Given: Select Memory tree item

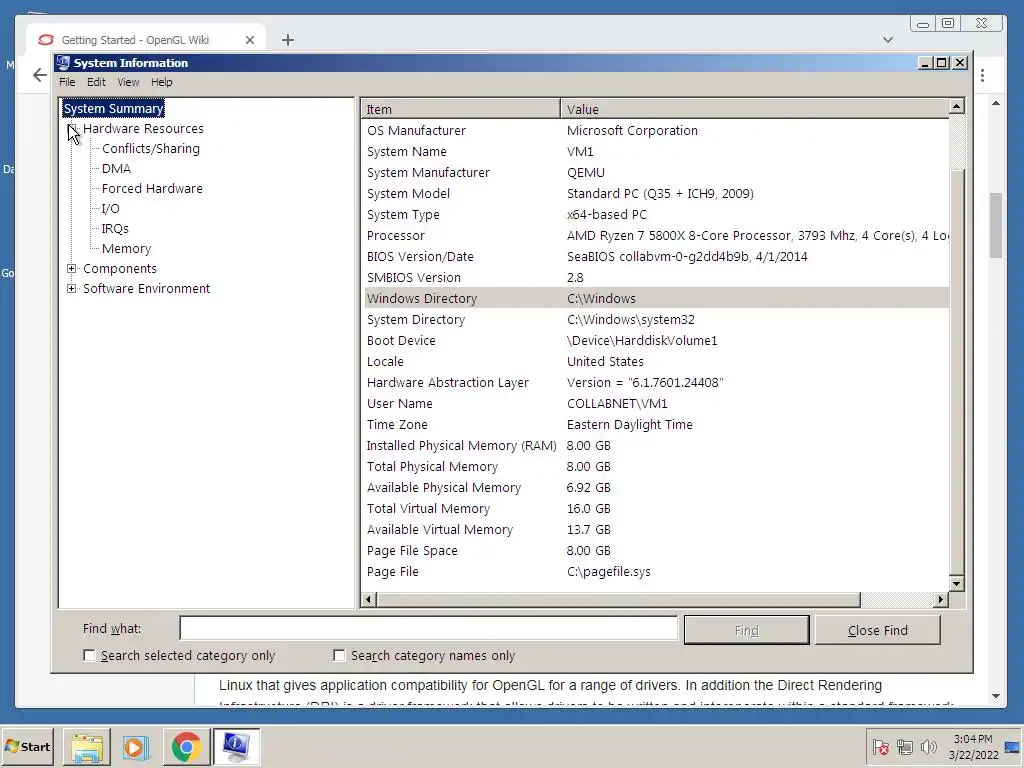Looking at the screenshot, I should pos(126,249).
